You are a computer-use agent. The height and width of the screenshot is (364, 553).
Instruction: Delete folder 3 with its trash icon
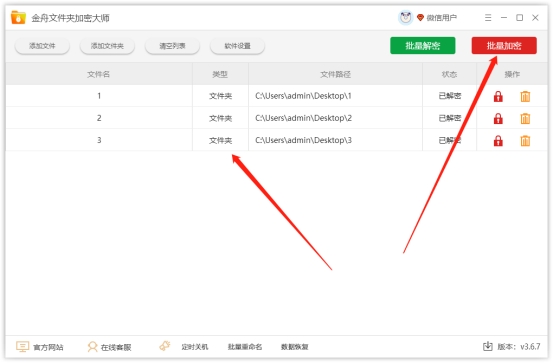525,141
